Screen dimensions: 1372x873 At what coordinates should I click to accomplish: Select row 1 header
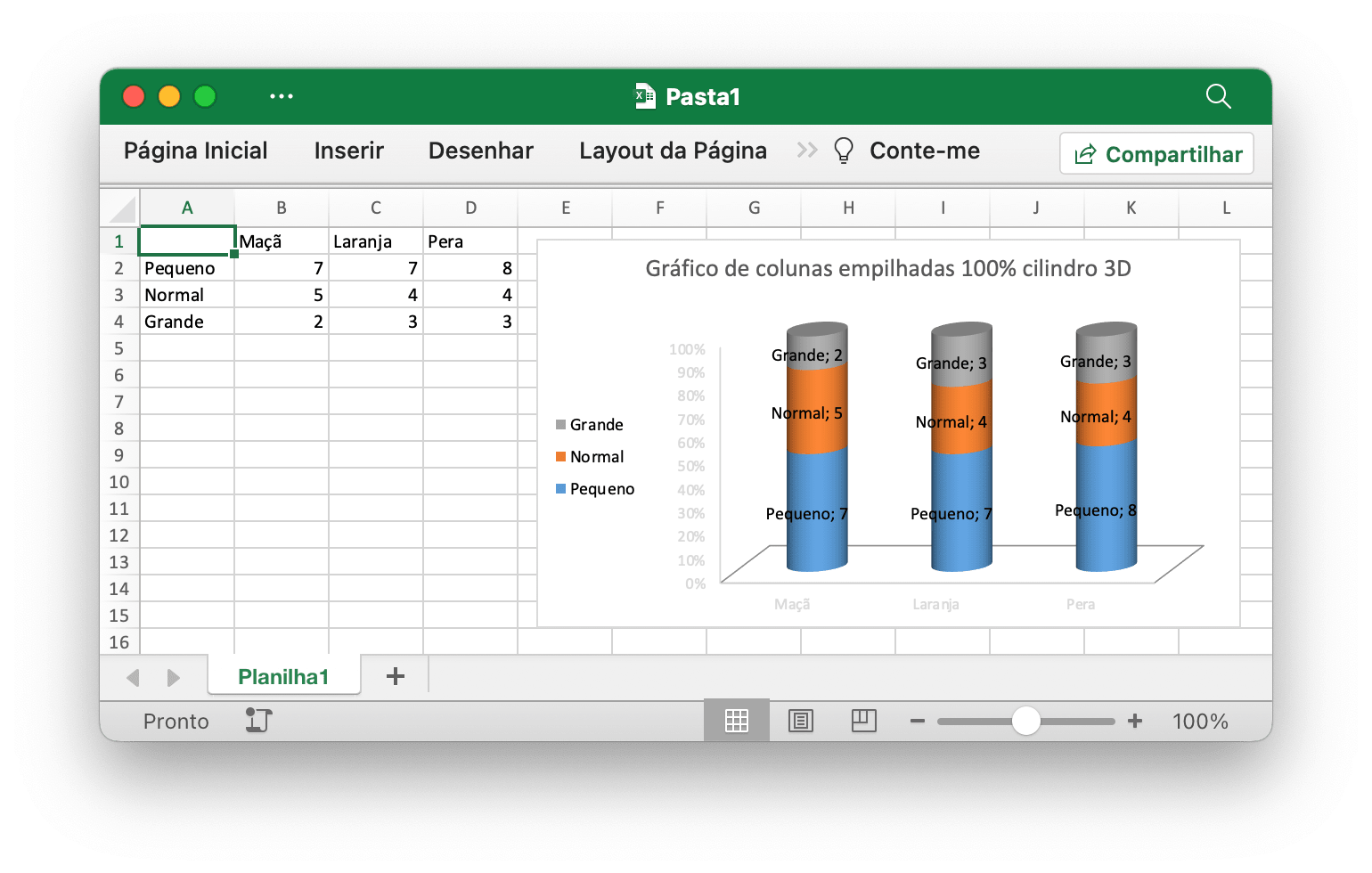click(119, 241)
